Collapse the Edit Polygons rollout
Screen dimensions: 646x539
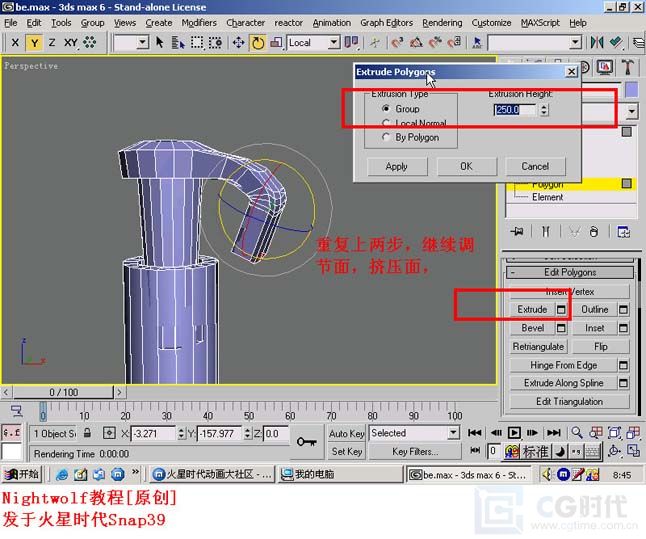tap(570, 272)
